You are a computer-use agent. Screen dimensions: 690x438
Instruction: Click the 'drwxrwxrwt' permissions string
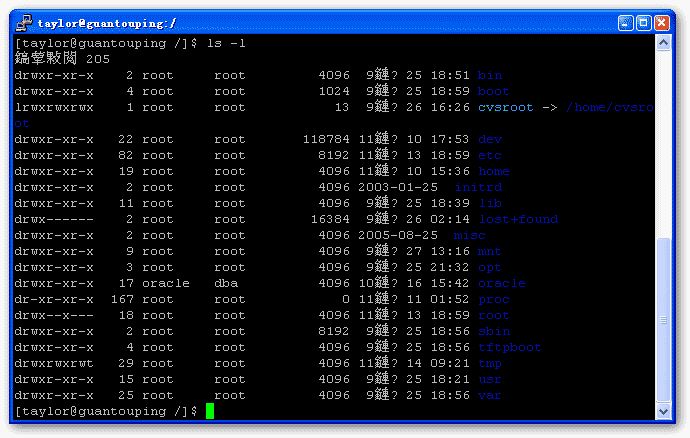pyautogui.click(x=54, y=364)
